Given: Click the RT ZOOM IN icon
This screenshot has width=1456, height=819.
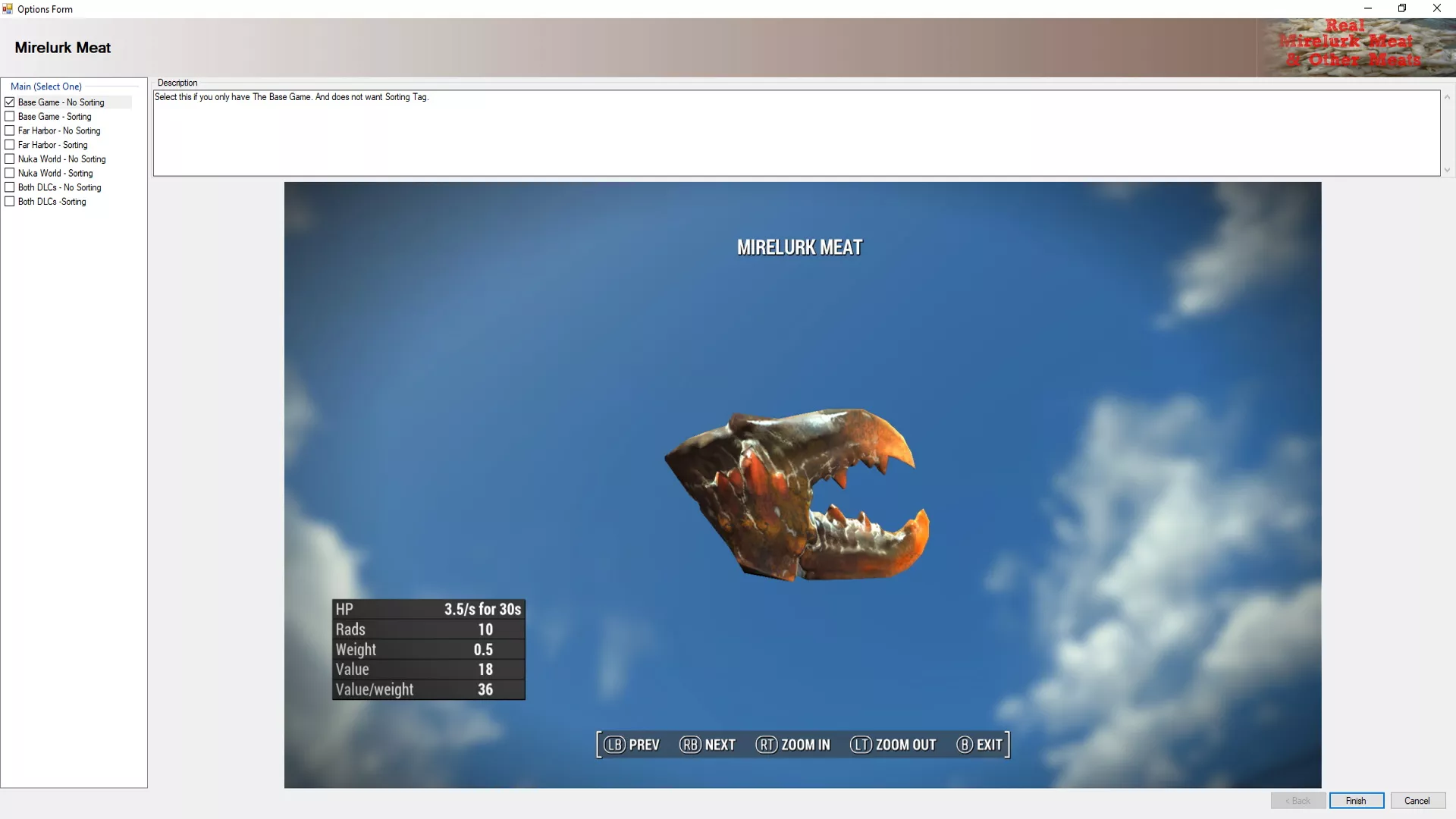Looking at the screenshot, I should click(x=767, y=745).
